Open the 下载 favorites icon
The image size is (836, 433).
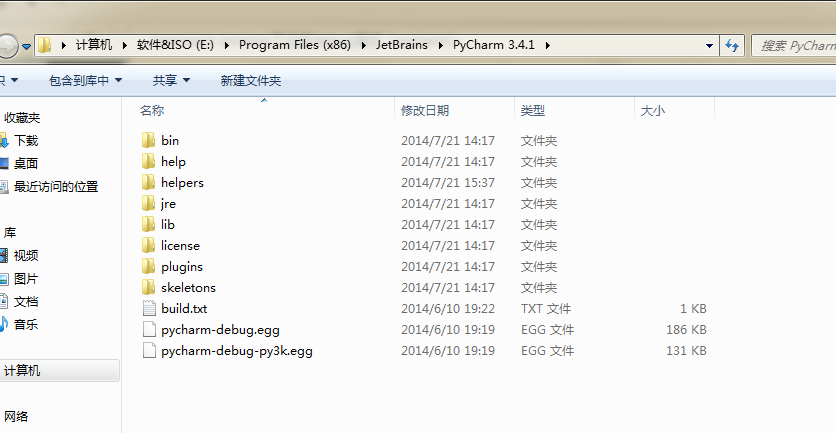click(x=4, y=141)
